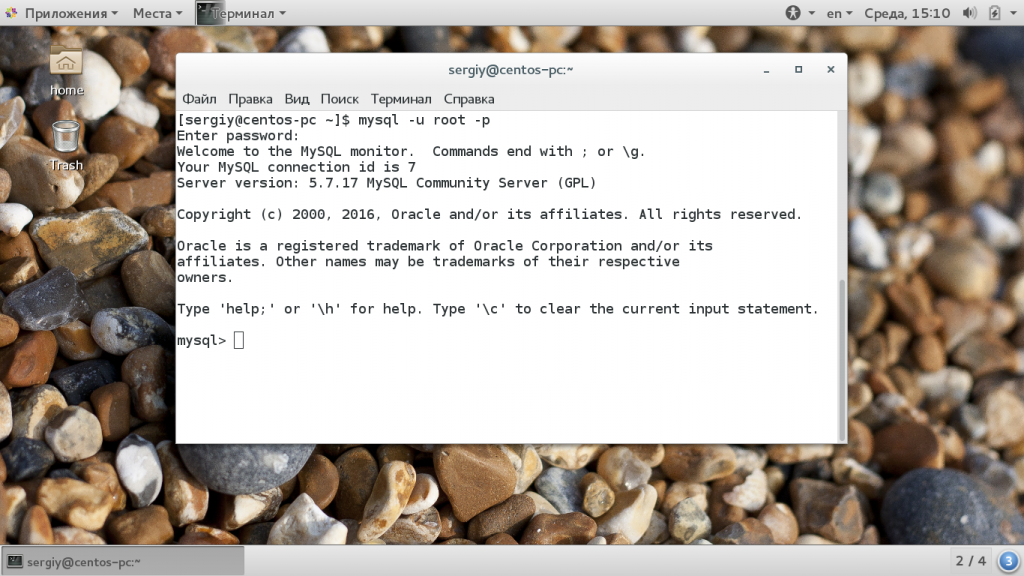The image size is (1024, 576).
Task: Click the battery status icon
Action: 995,13
